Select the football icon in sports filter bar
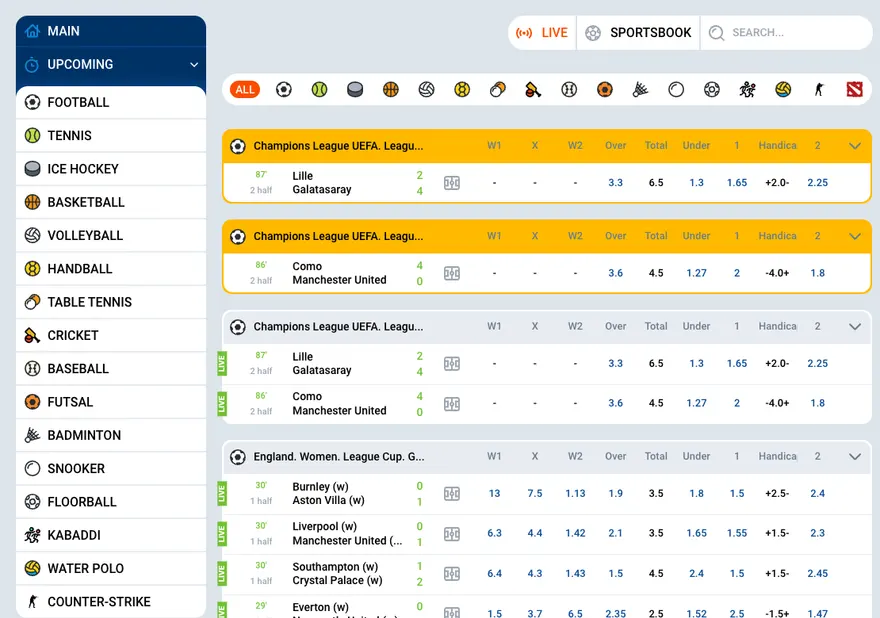Image resolution: width=880 pixels, height=618 pixels. [284, 89]
